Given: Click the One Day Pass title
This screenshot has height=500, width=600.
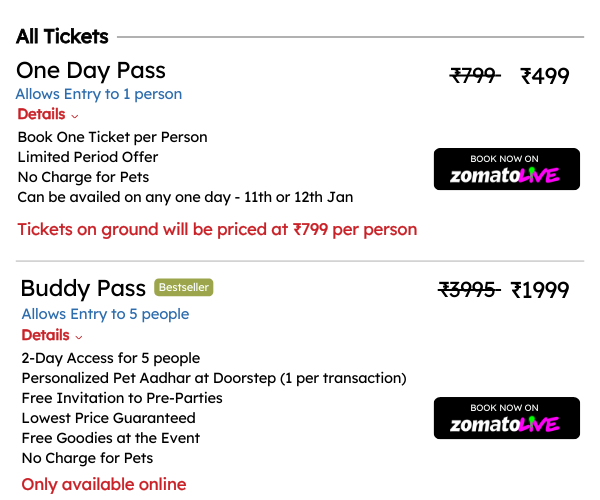Looking at the screenshot, I should point(91,71).
